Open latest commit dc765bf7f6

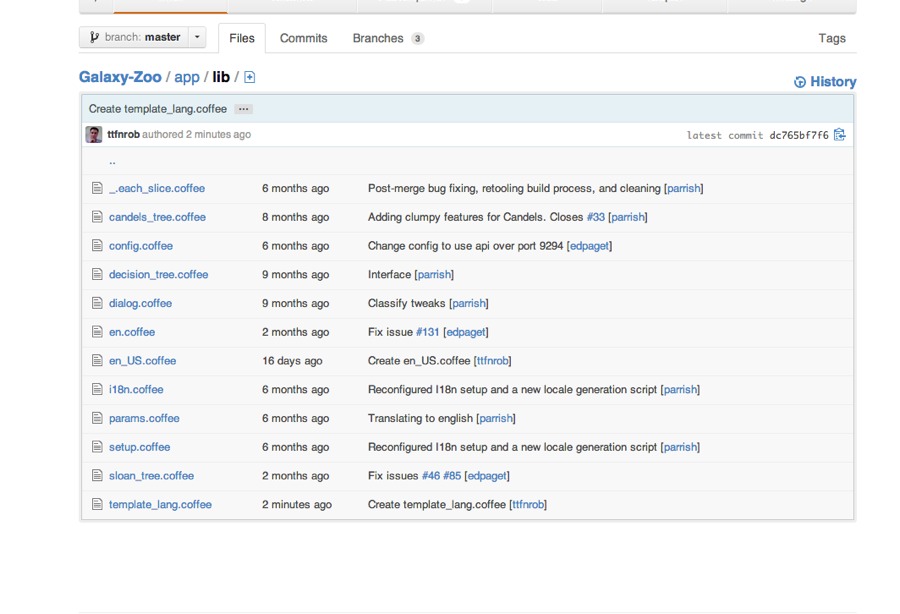point(798,135)
